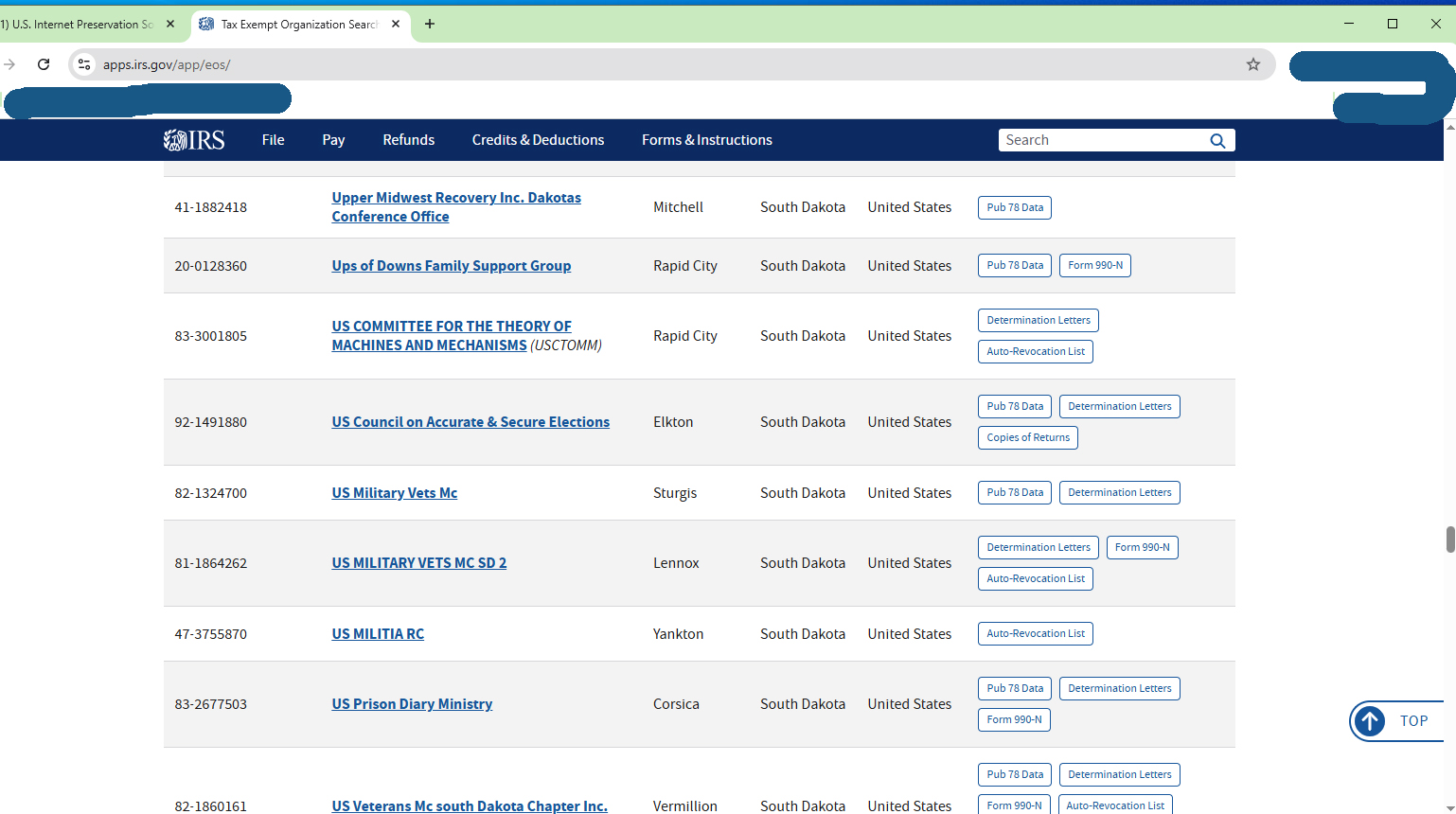
Task: Click Pub 78 Data for US Council Elections
Action: (x=1015, y=406)
